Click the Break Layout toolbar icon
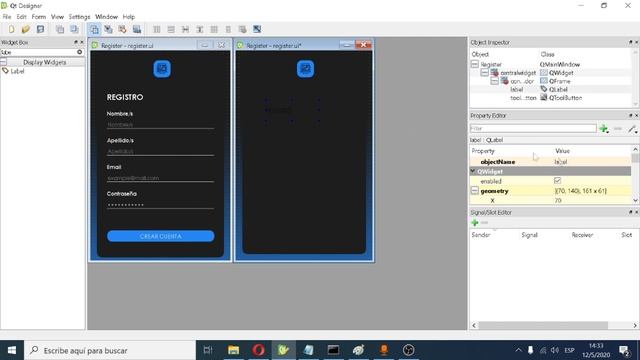This screenshot has width=640, height=360. [x=242, y=29]
